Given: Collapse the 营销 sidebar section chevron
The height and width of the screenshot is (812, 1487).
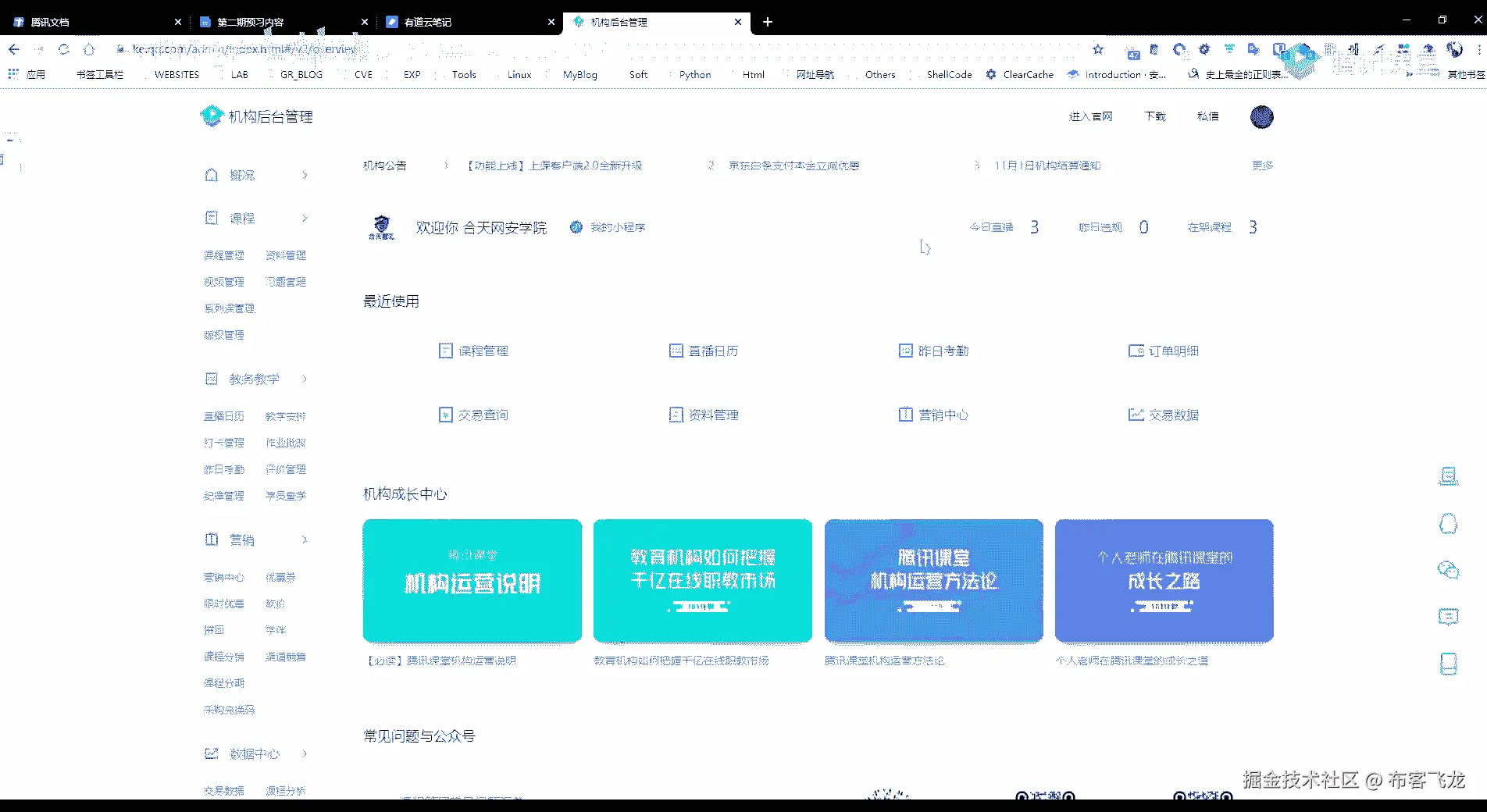Looking at the screenshot, I should click(x=305, y=540).
